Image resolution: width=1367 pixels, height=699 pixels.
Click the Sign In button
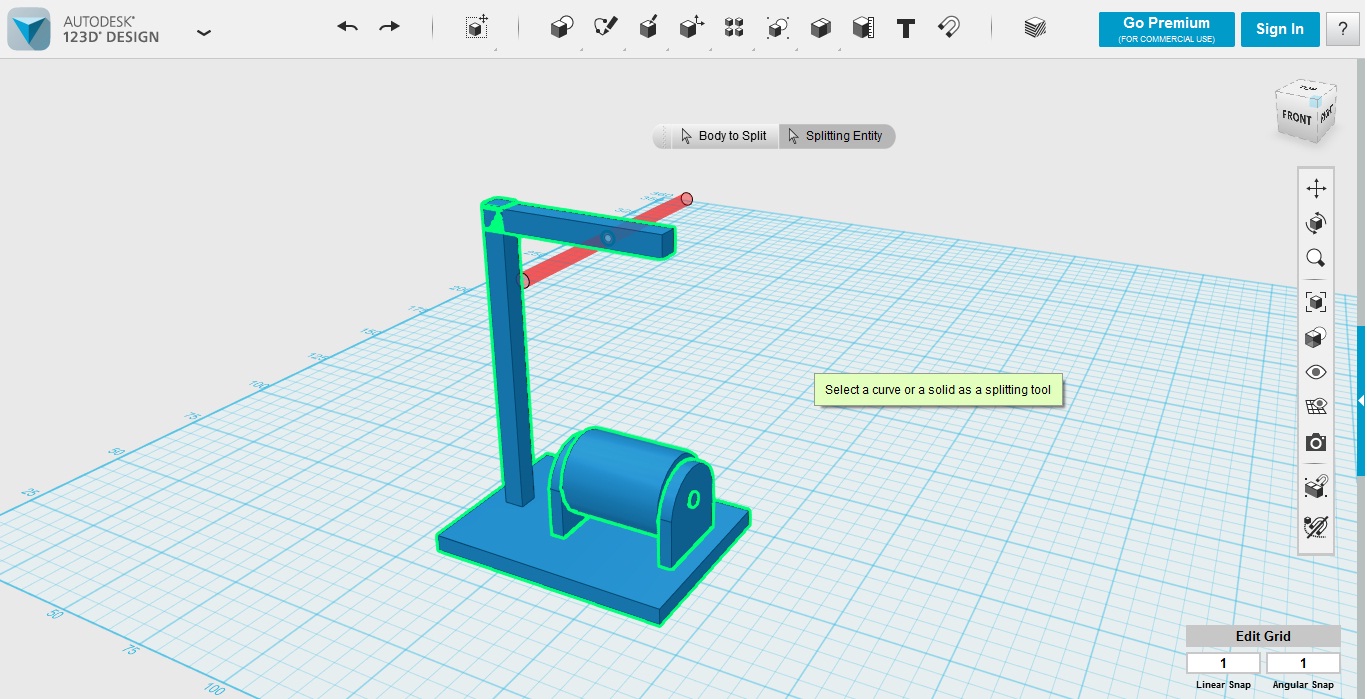click(1280, 29)
